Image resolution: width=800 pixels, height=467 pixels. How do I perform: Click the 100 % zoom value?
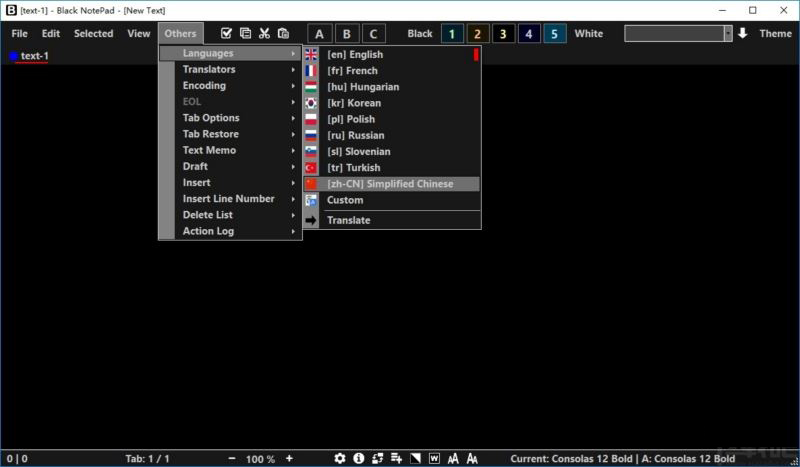coord(260,459)
